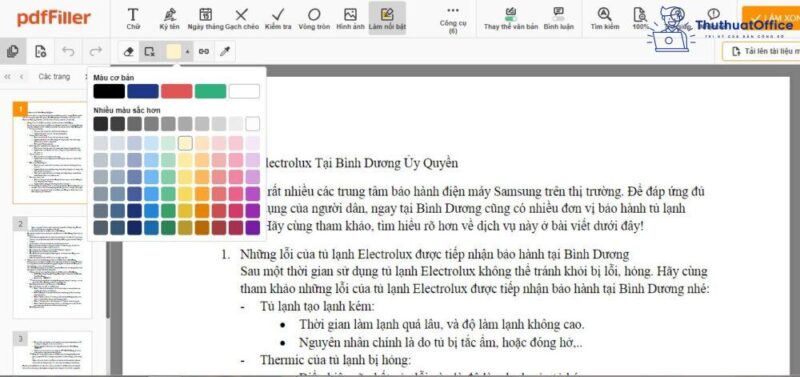This screenshot has width=800, height=377.
Task: Click text 'Thermic của tủ lạnh bị hỏng:'
Action: coord(335,360)
